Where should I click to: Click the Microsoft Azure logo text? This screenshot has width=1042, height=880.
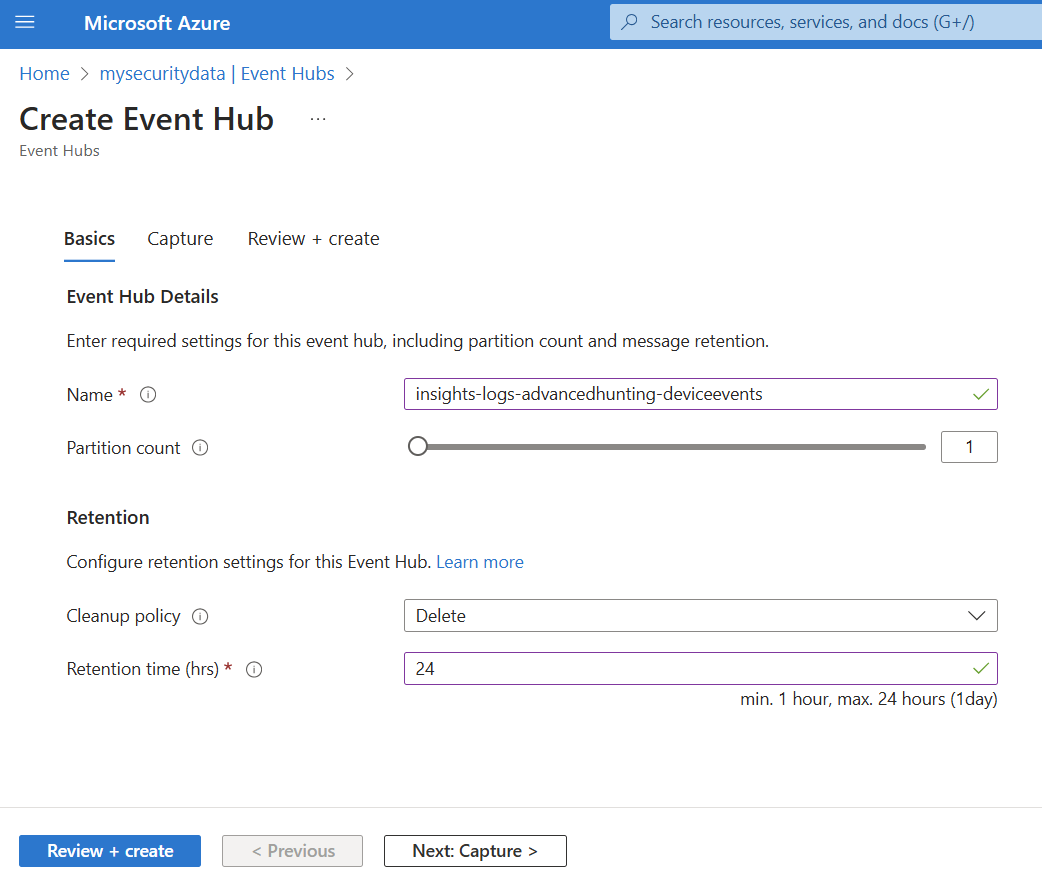point(157,23)
